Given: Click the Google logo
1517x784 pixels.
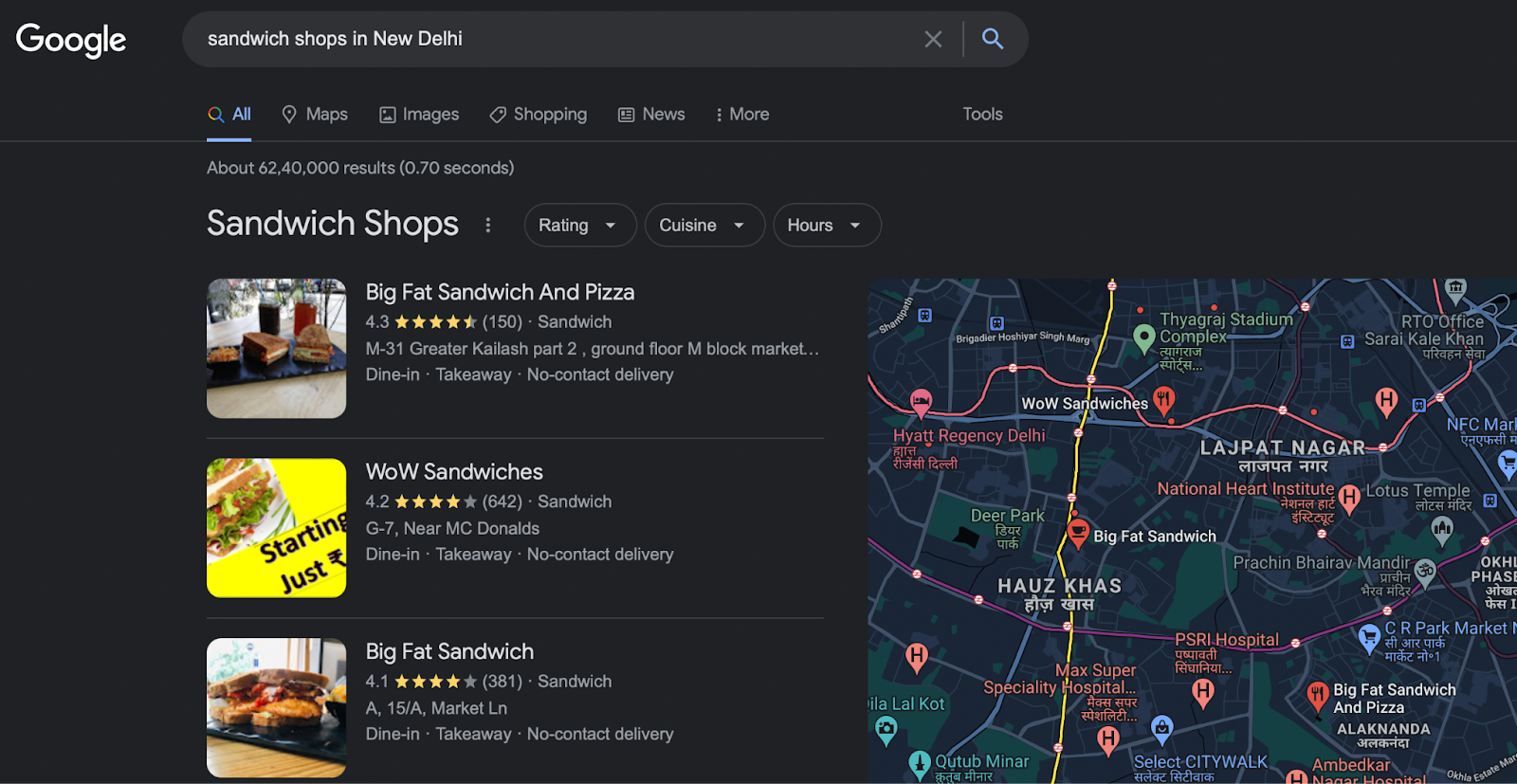Looking at the screenshot, I should point(71,39).
